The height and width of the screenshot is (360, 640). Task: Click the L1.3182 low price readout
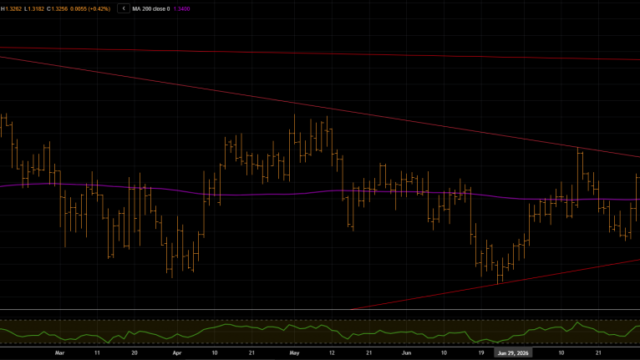[34, 9]
